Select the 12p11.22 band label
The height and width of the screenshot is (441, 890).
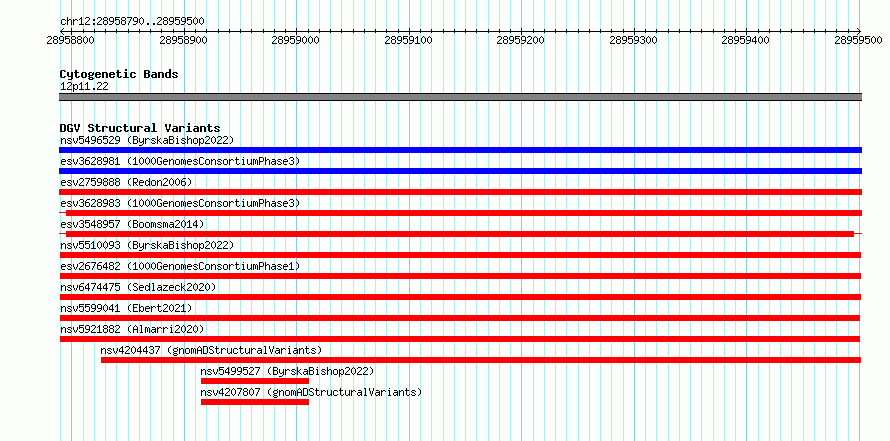(x=84, y=87)
